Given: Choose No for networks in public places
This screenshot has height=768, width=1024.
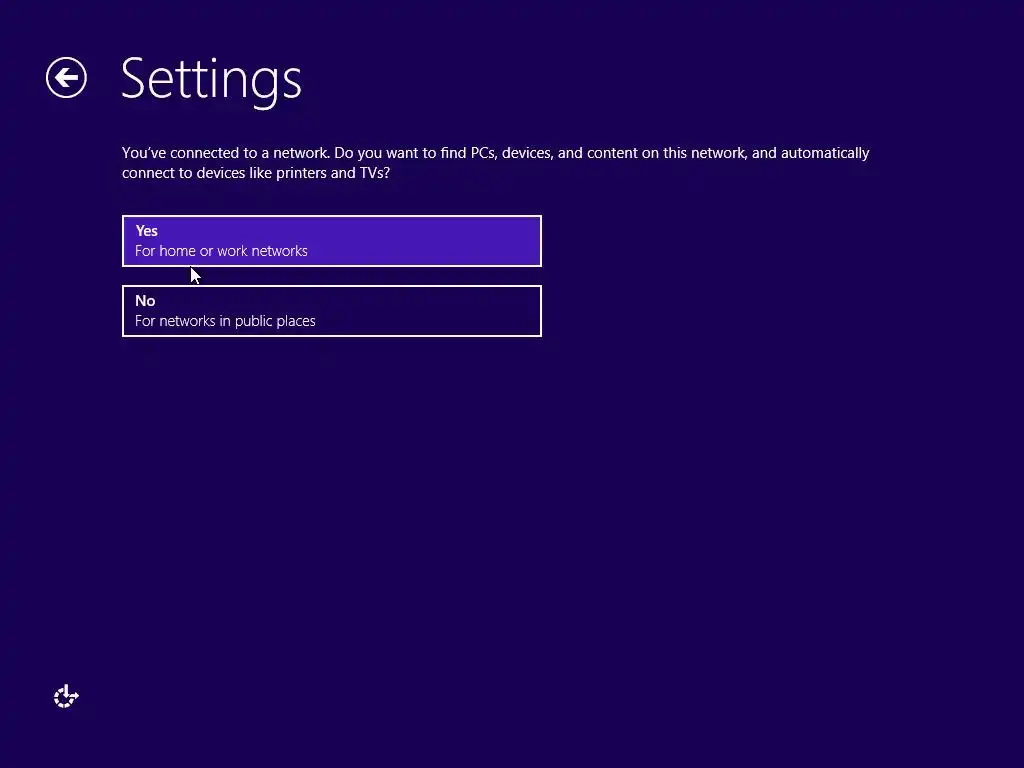Looking at the screenshot, I should coord(332,311).
